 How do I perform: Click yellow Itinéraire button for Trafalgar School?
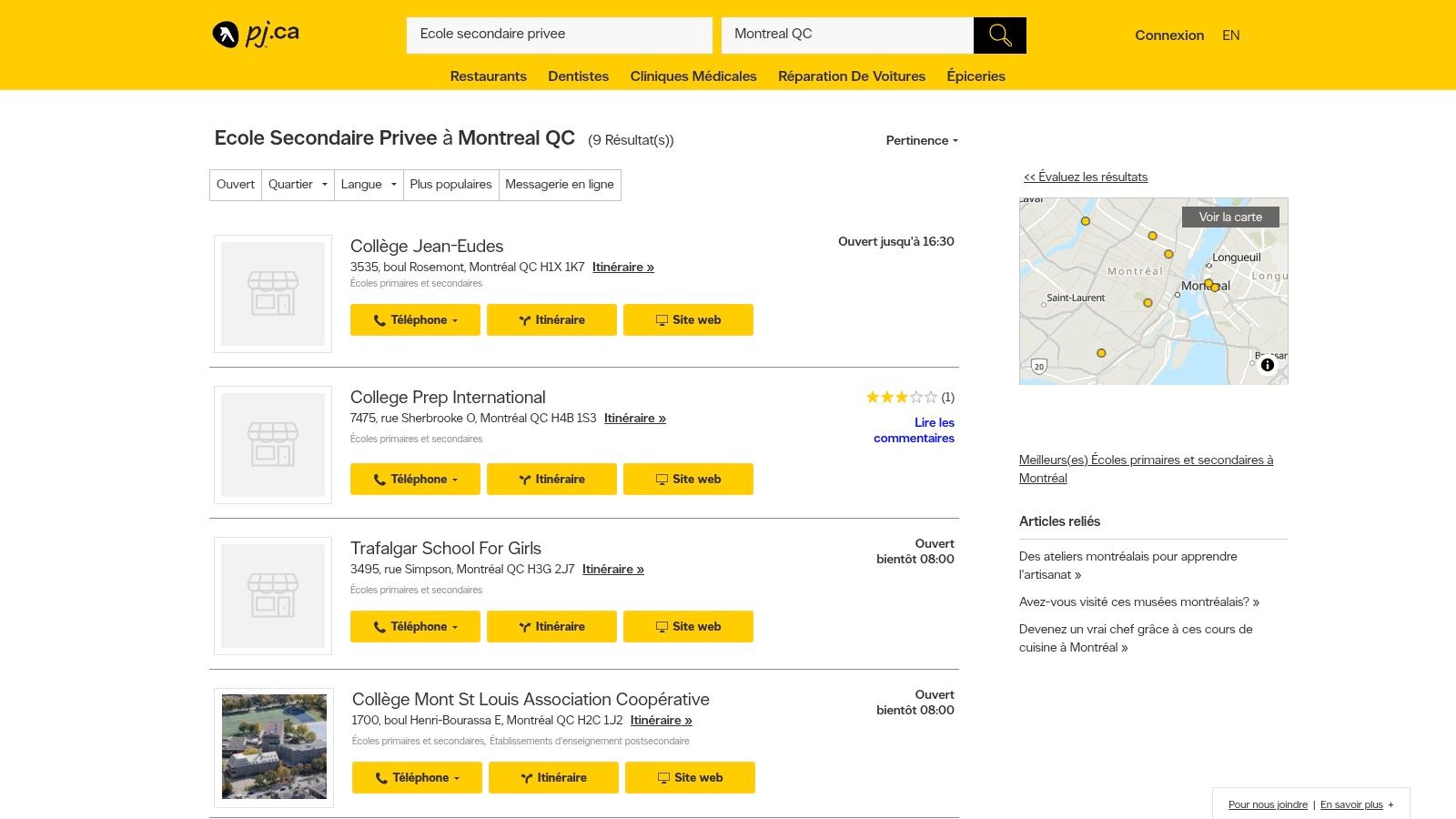[x=551, y=627]
